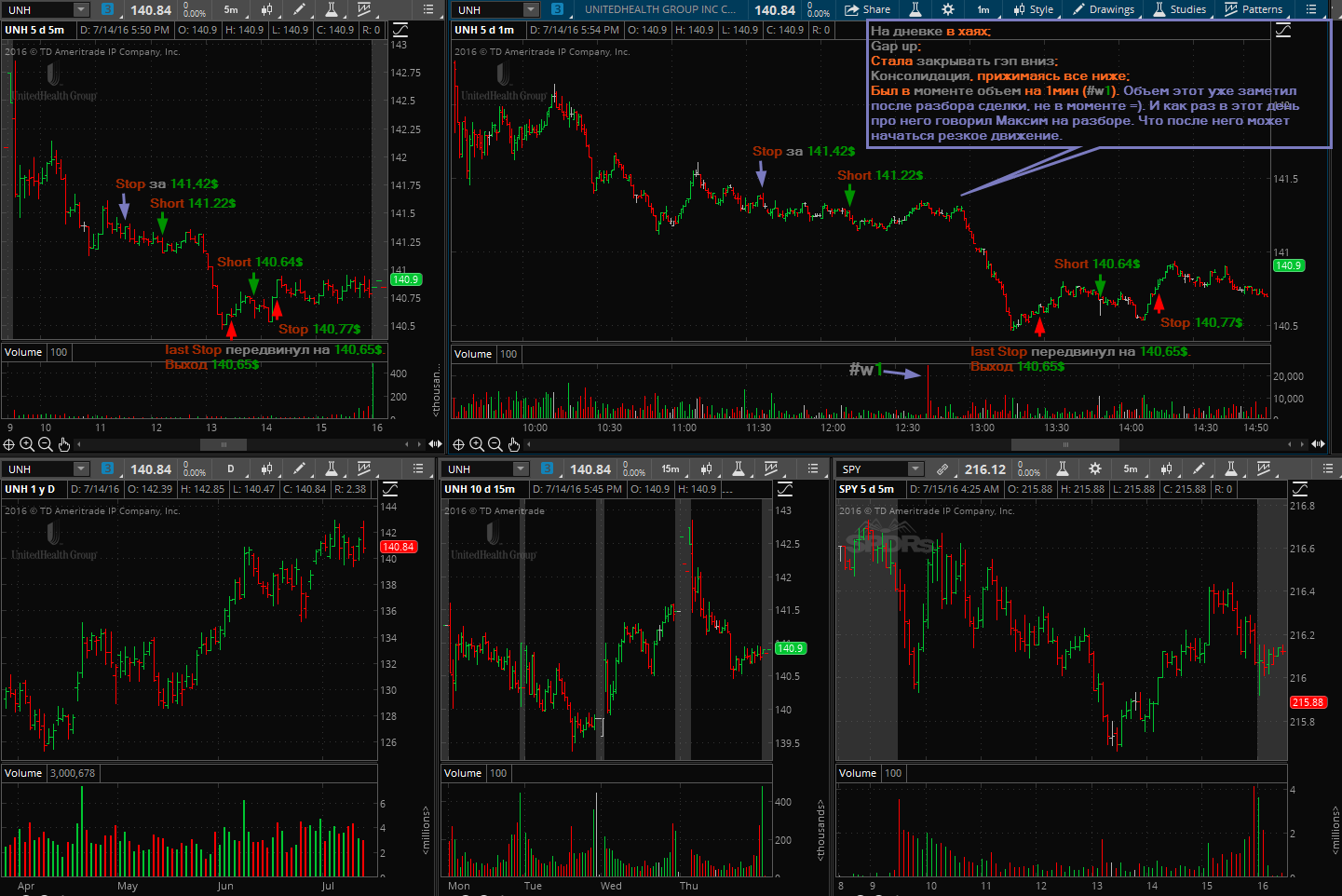Click chart mode icon on UNH 1m chart
Screen dimensions: 1342x896
pyautogui.click(x=1282, y=30)
